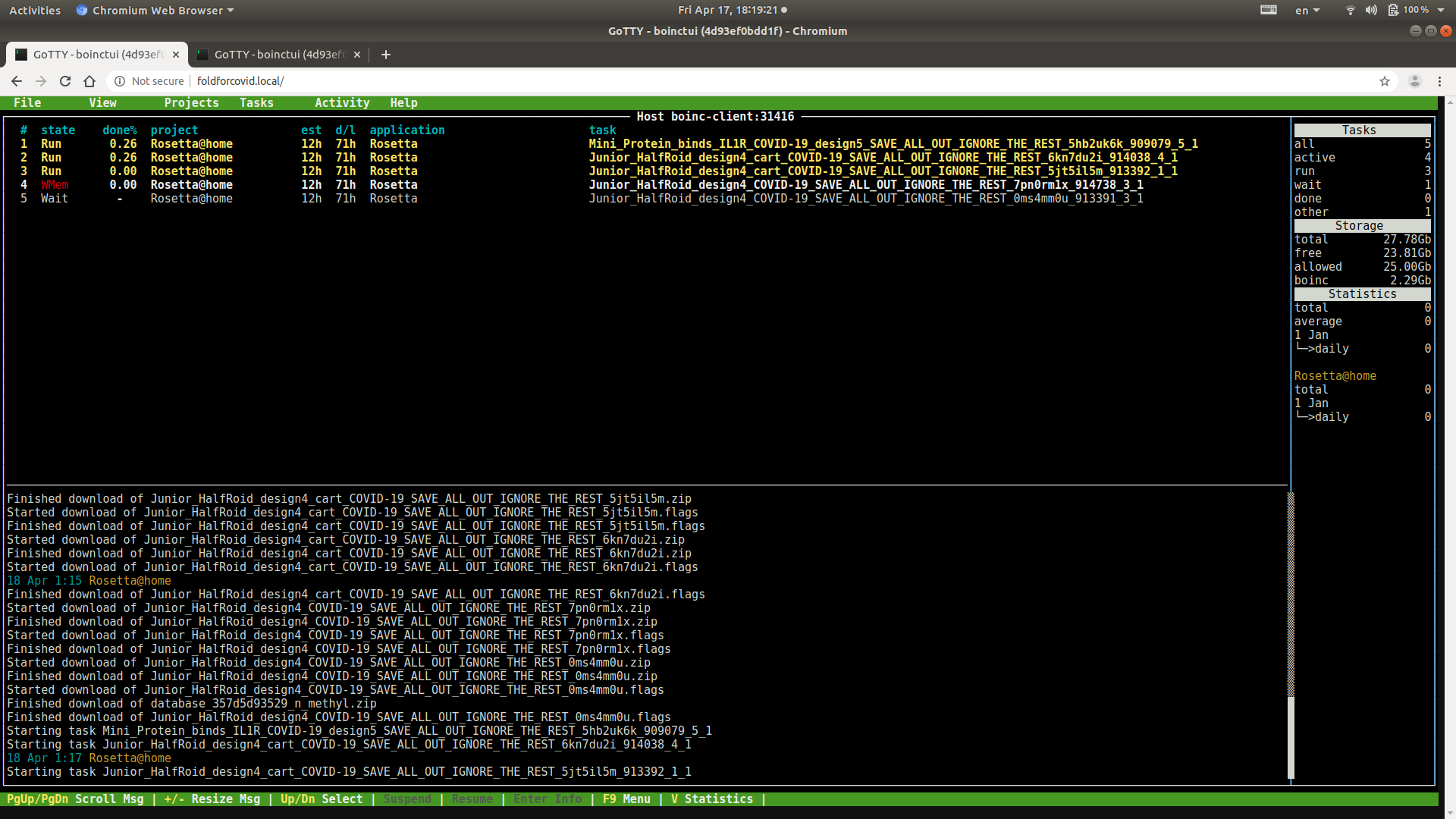The height and width of the screenshot is (819, 1456).
Task: Close the first GoTTY boinctui tab
Action: click(x=176, y=55)
